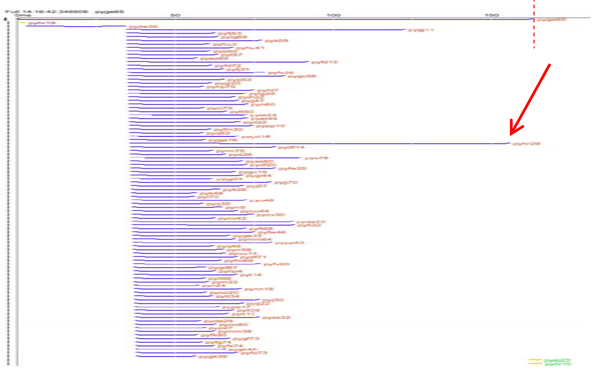Click the pyfd15 task label
The image size is (596, 370).
pyautogui.click(x=324, y=62)
